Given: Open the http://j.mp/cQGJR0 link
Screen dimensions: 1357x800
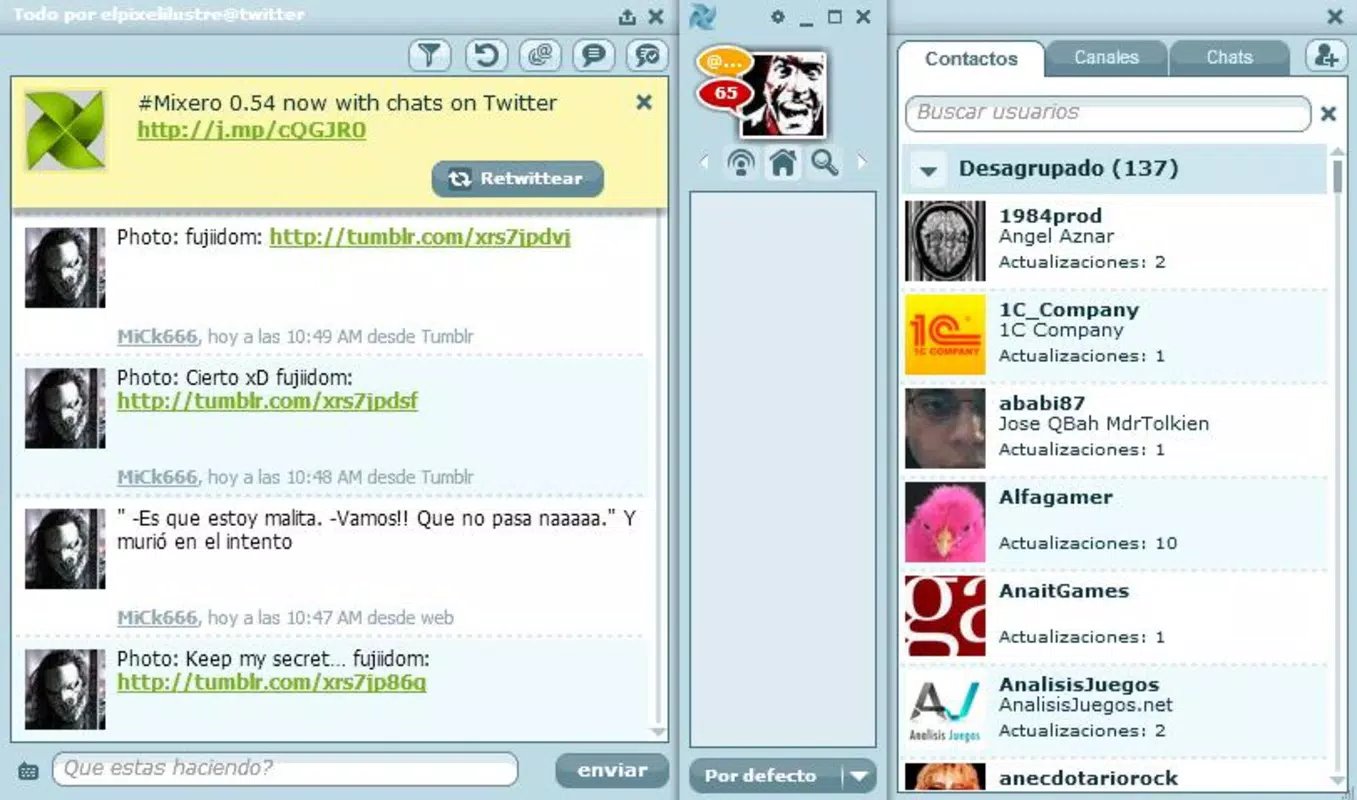Looking at the screenshot, I should pos(252,130).
